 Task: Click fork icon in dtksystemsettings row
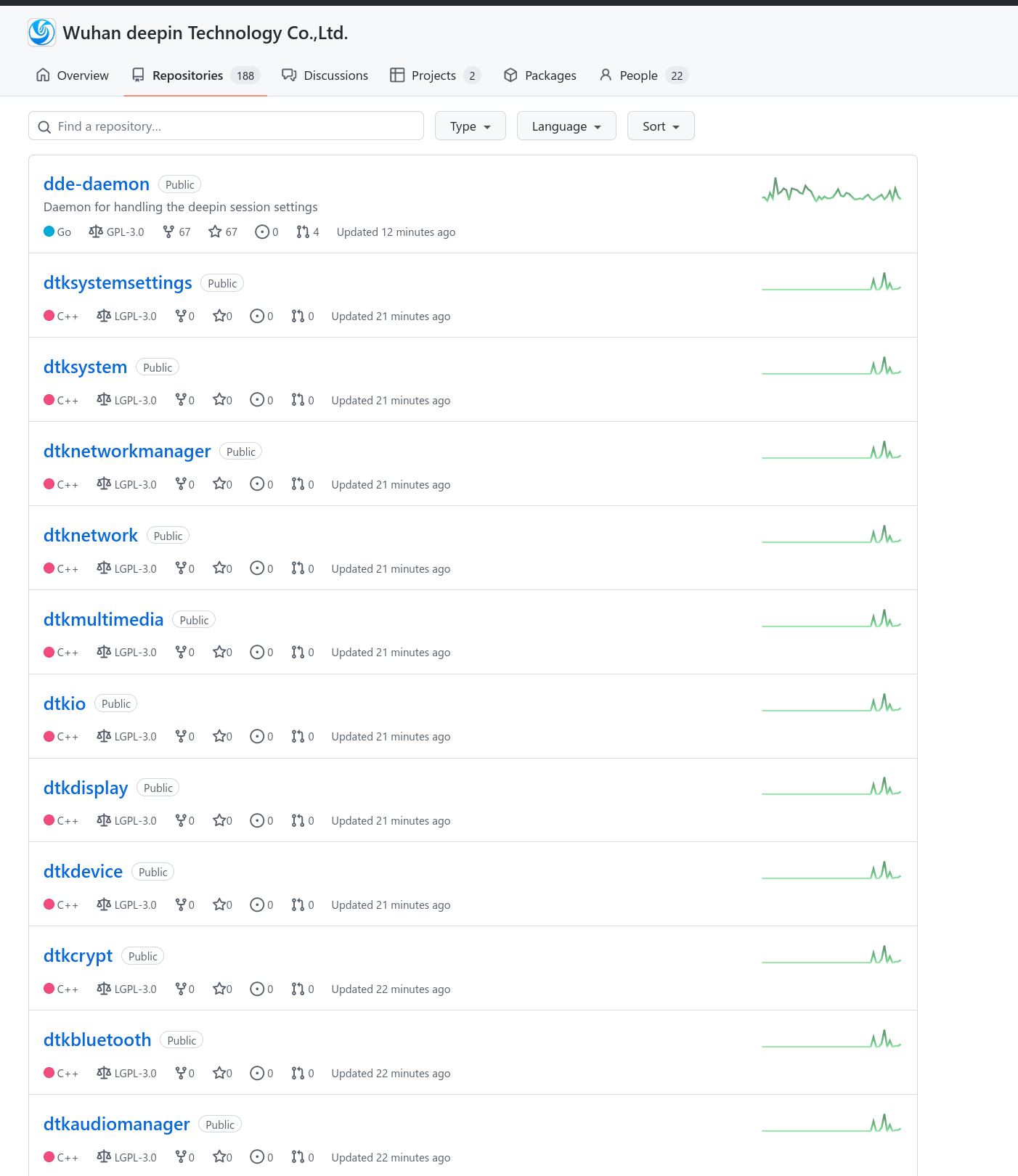click(181, 316)
